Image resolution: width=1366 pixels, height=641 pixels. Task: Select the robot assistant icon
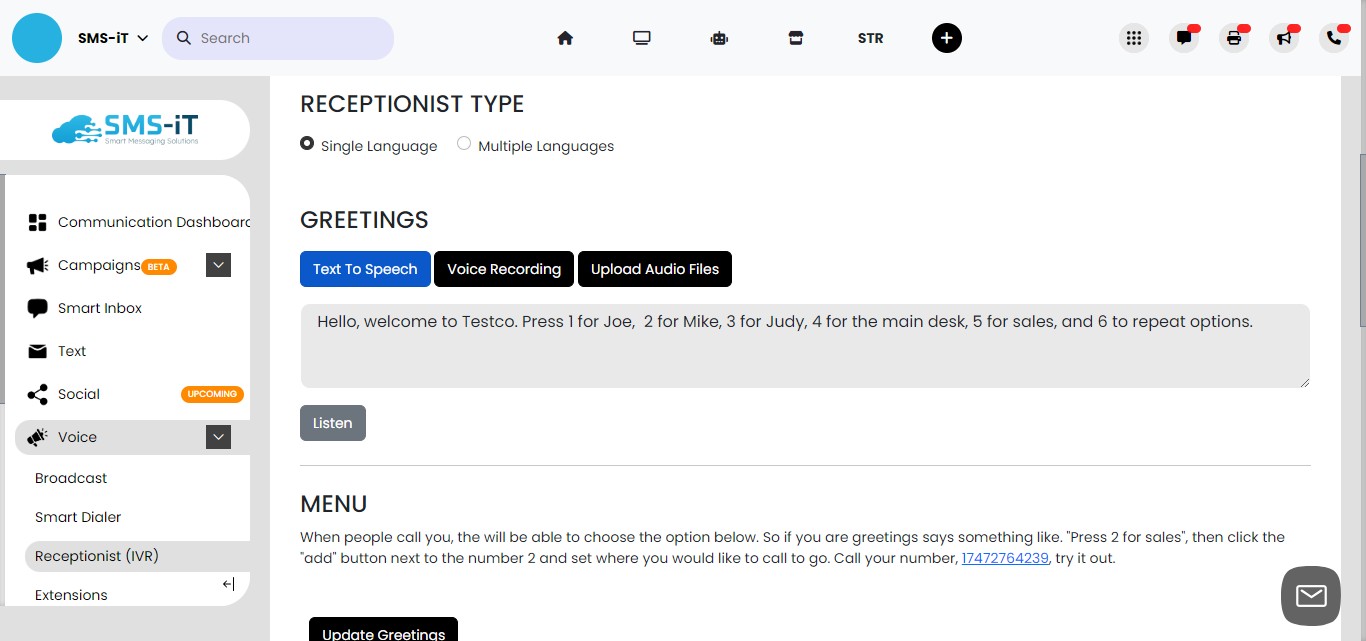click(x=719, y=37)
